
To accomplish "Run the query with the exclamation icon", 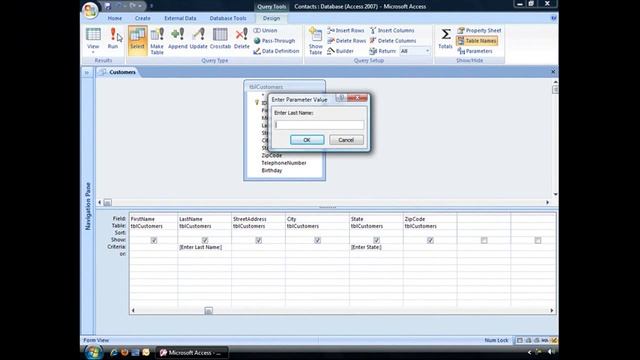I will 113,38.
